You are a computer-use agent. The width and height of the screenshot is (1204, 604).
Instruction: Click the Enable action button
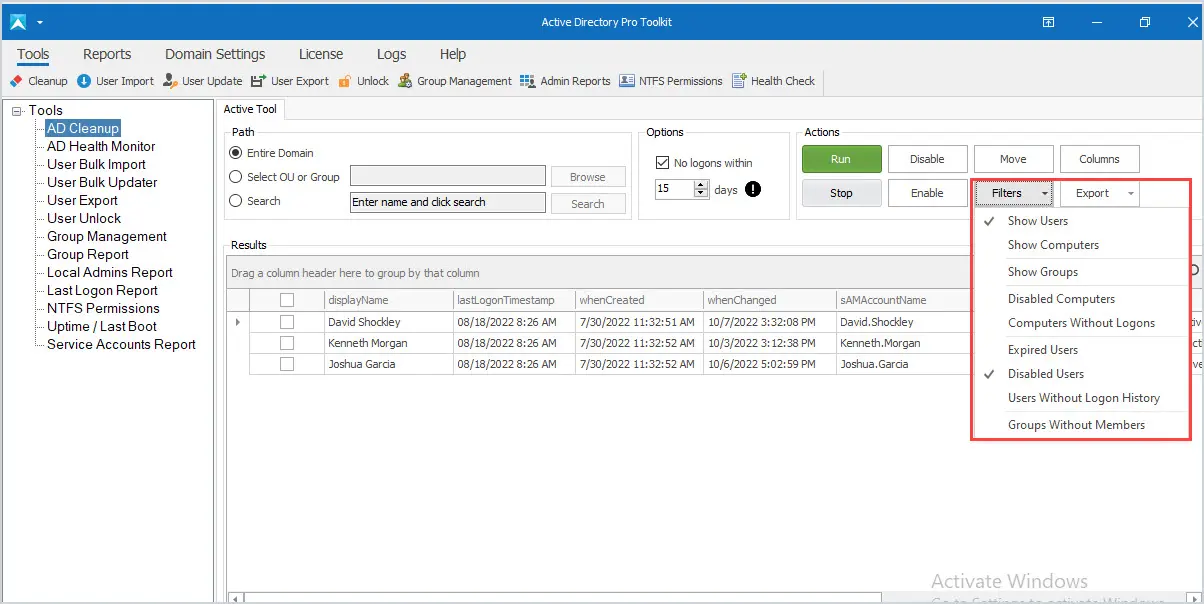[927, 193]
